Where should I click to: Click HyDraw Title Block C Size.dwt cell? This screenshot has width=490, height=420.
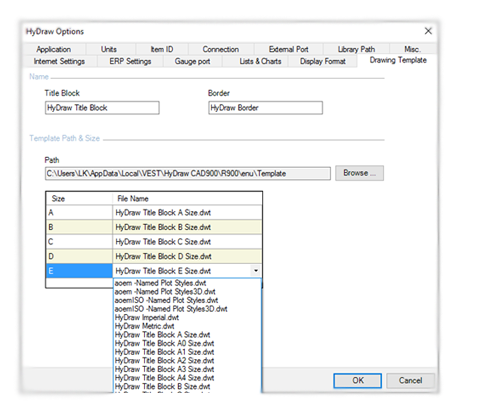(x=187, y=242)
